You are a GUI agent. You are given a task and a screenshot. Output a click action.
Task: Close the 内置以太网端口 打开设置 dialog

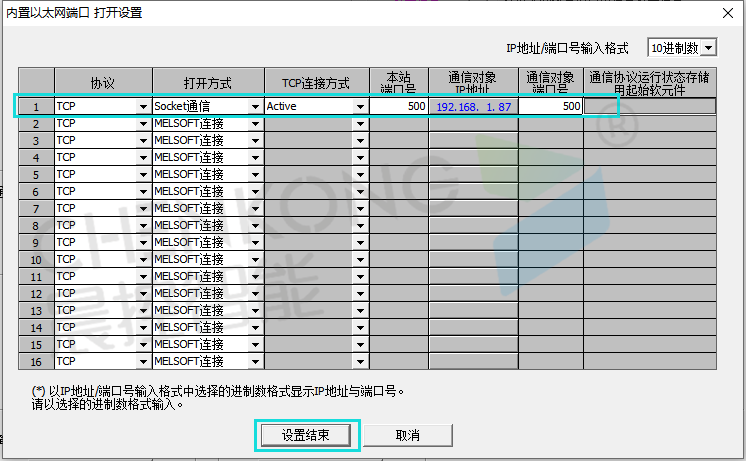726,13
